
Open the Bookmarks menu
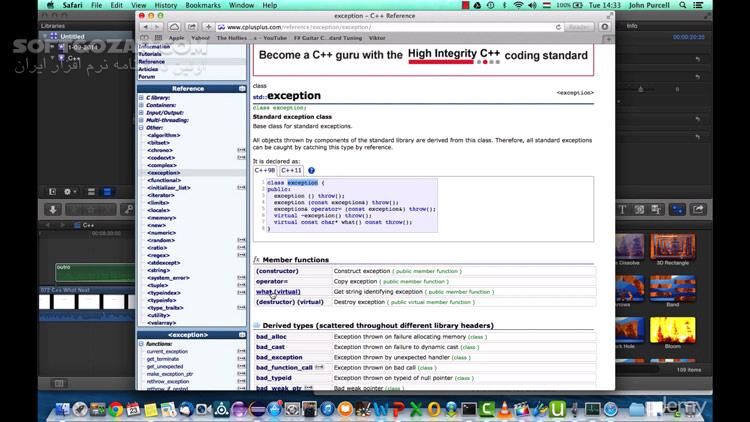click(x=202, y=6)
